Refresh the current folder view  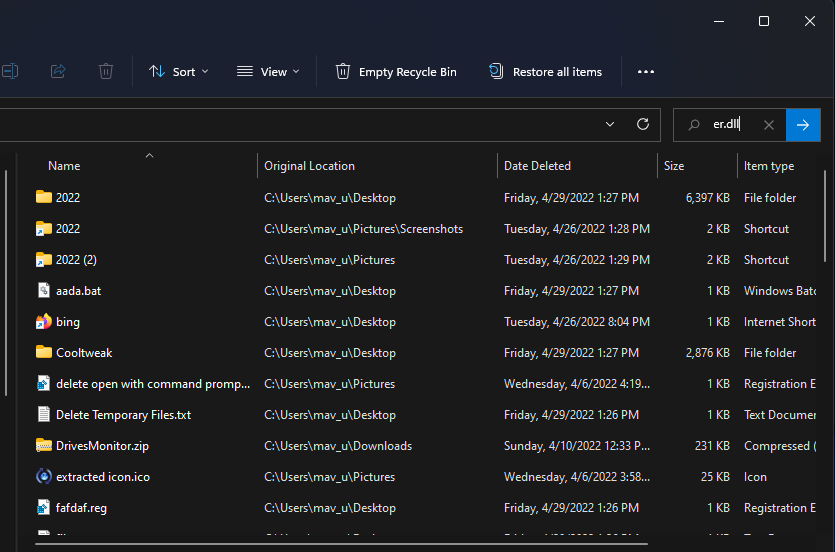point(643,125)
